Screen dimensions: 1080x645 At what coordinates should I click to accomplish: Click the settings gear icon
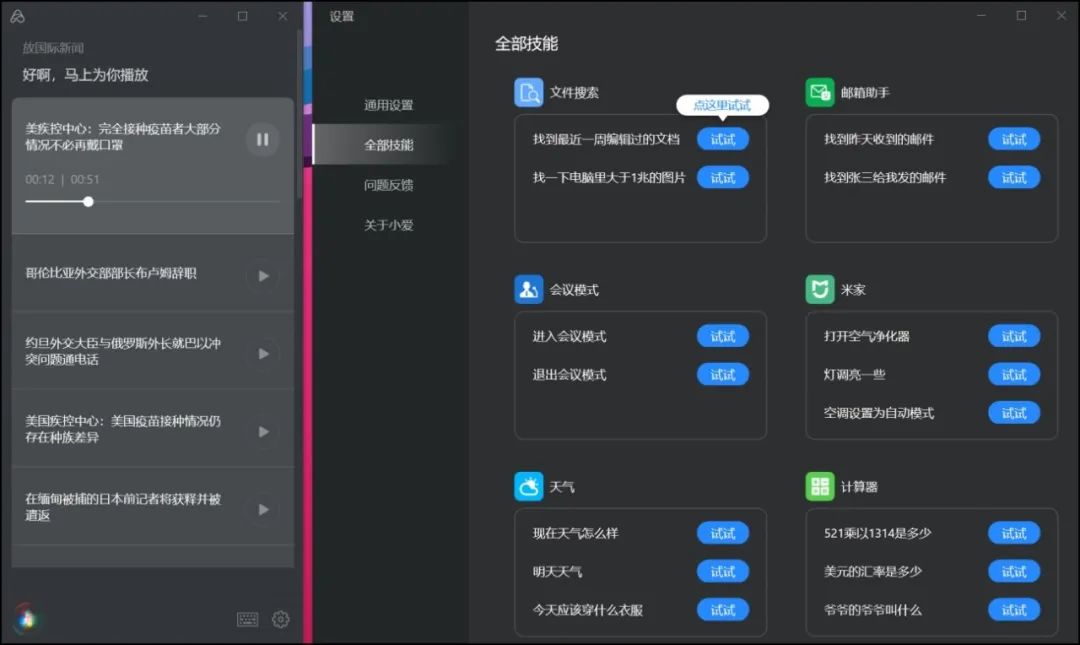[280, 619]
